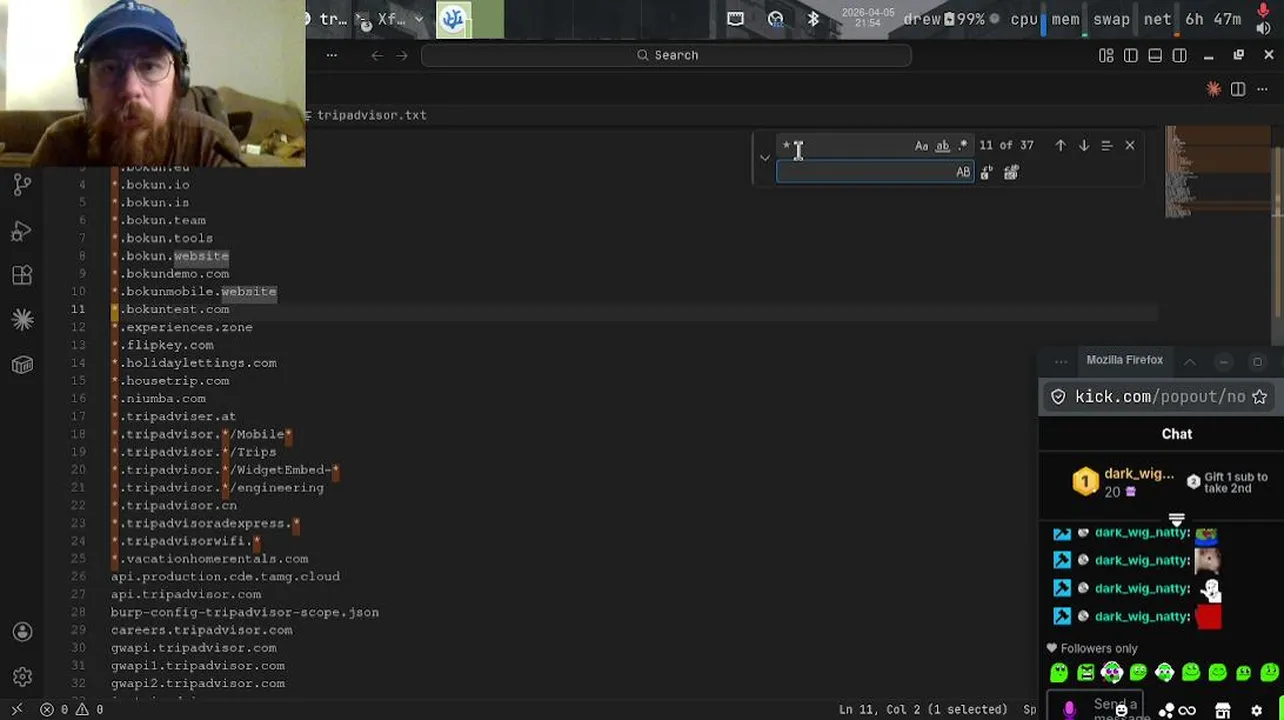Image resolution: width=1284 pixels, height=720 pixels.
Task: Go forward with the navigation arrow
Action: click(x=402, y=55)
